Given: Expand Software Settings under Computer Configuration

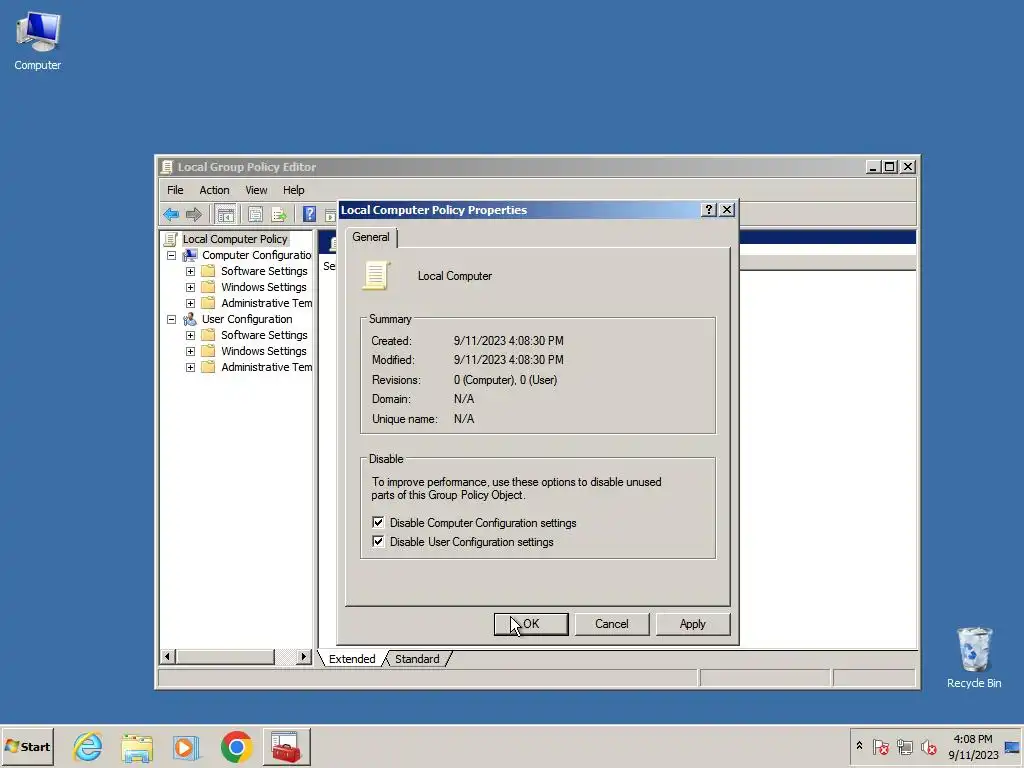Looking at the screenshot, I should coord(190,271).
